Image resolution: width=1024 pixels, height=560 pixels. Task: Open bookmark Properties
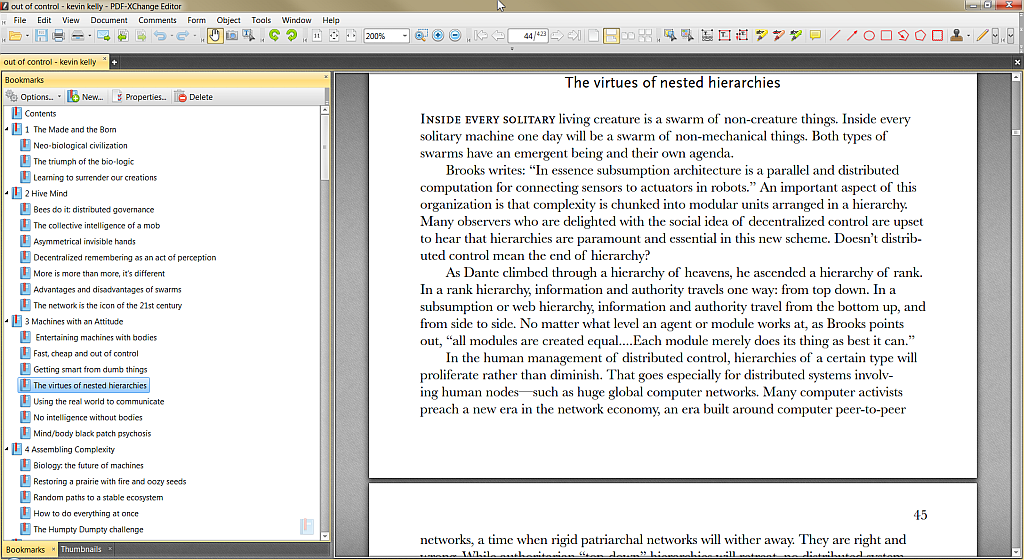139,97
